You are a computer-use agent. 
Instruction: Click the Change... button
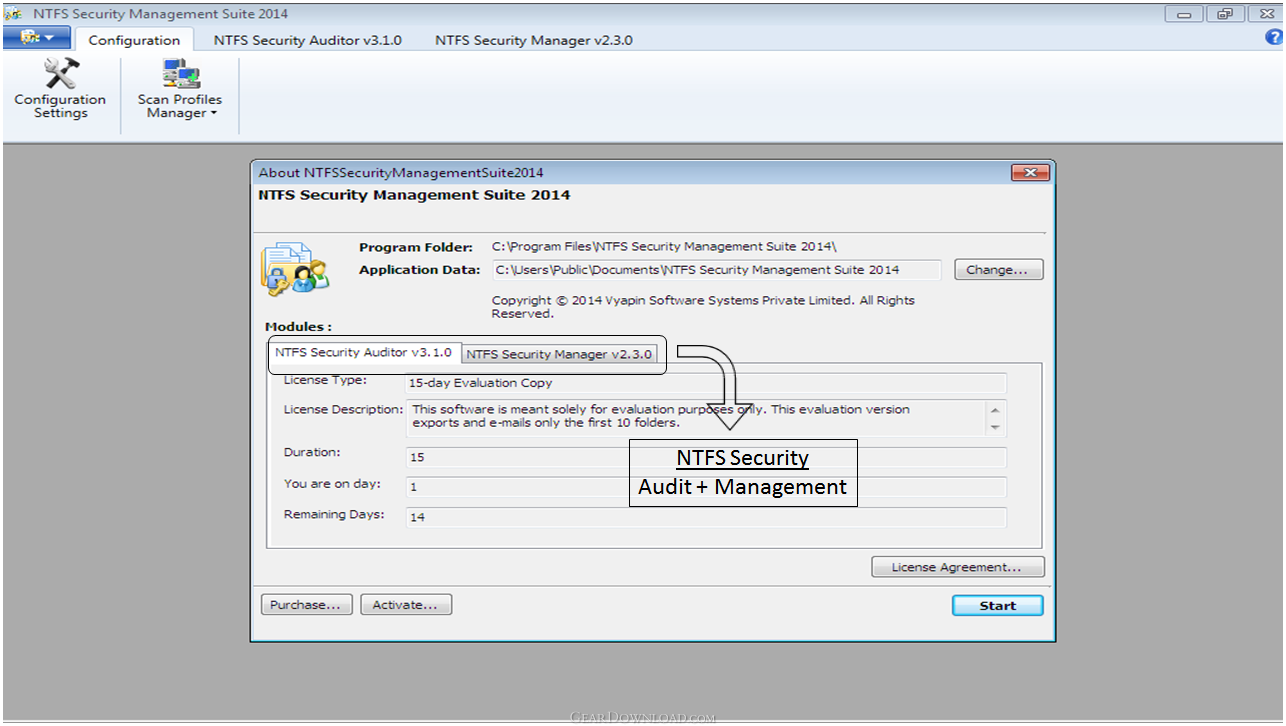coord(998,270)
